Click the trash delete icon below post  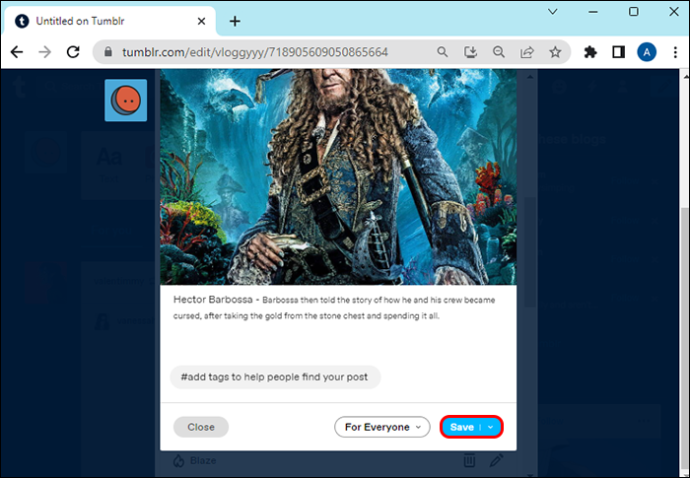[469, 460]
